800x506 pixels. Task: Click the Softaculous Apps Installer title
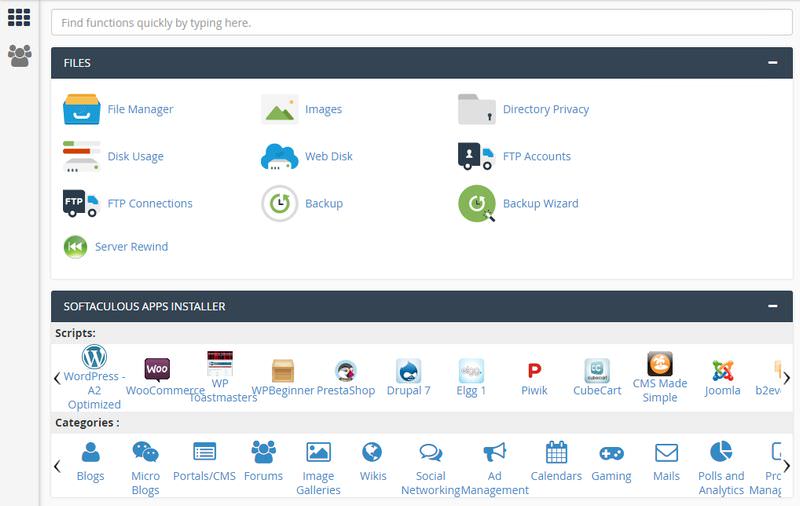click(x=144, y=306)
